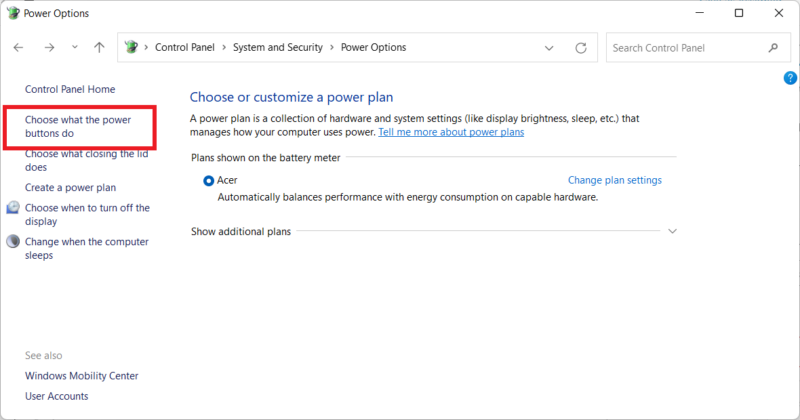Expand Show additional plans chevron
The width and height of the screenshot is (800, 420).
pyautogui.click(x=672, y=231)
